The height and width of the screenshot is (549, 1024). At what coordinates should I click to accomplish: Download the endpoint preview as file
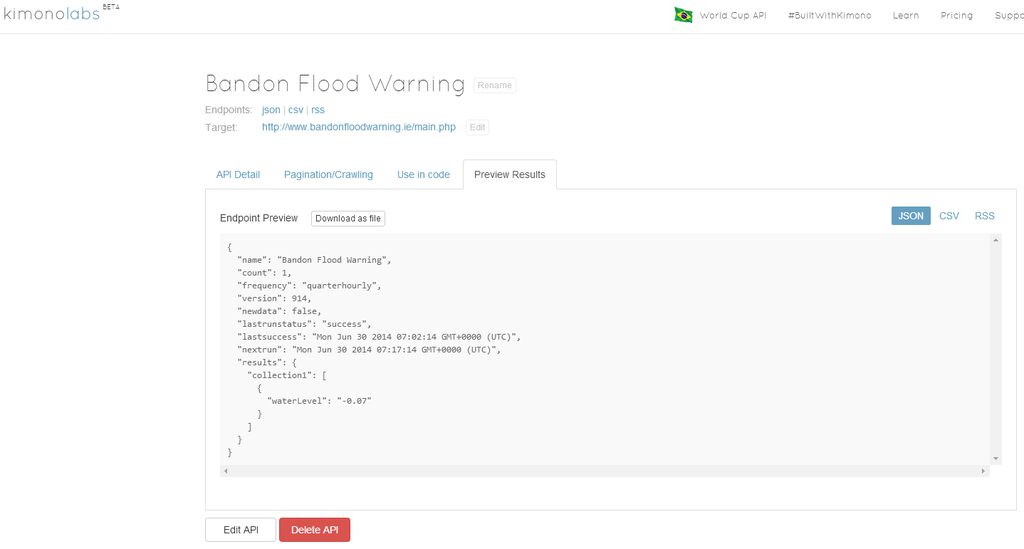tap(348, 218)
